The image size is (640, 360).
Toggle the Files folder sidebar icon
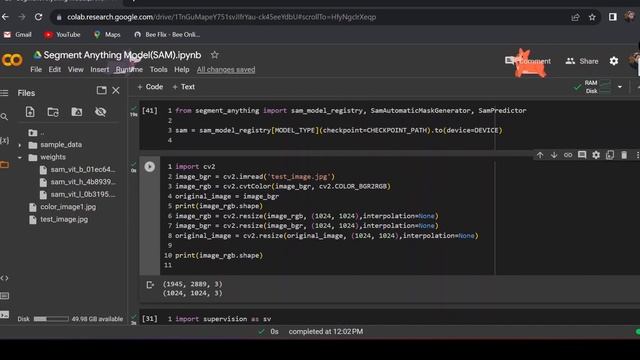[4, 164]
